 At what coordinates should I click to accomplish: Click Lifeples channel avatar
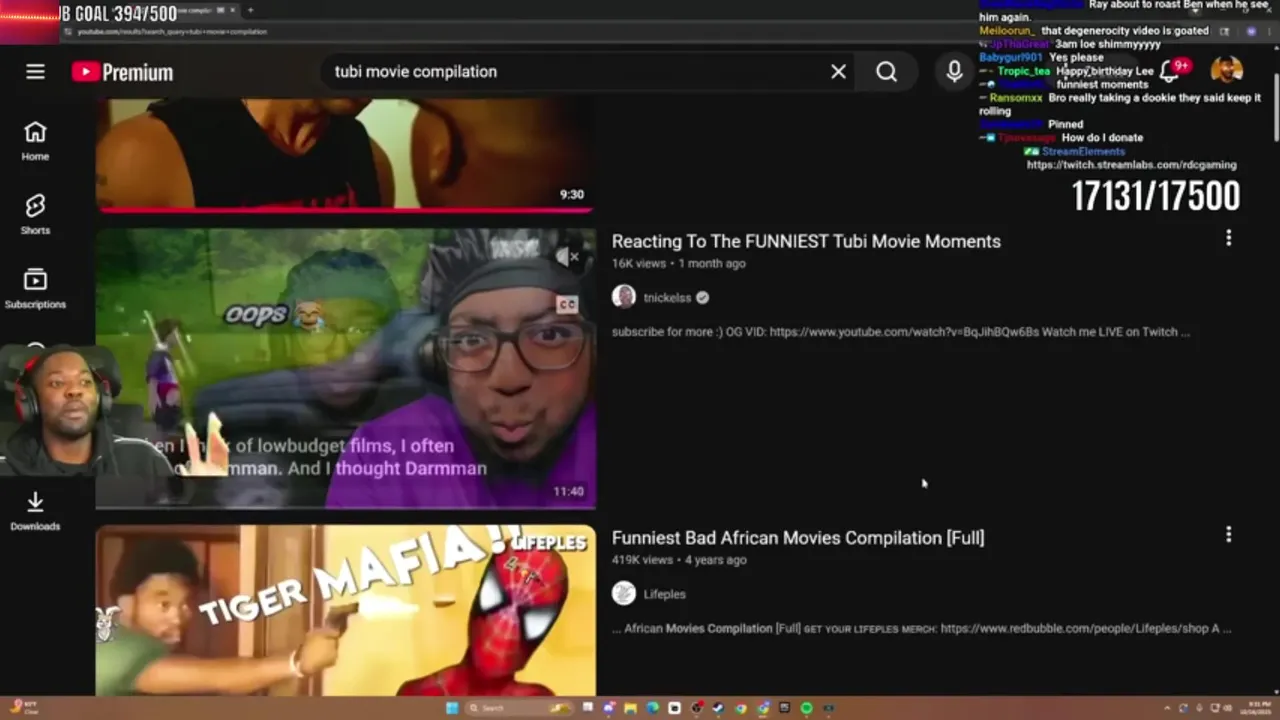pos(624,594)
